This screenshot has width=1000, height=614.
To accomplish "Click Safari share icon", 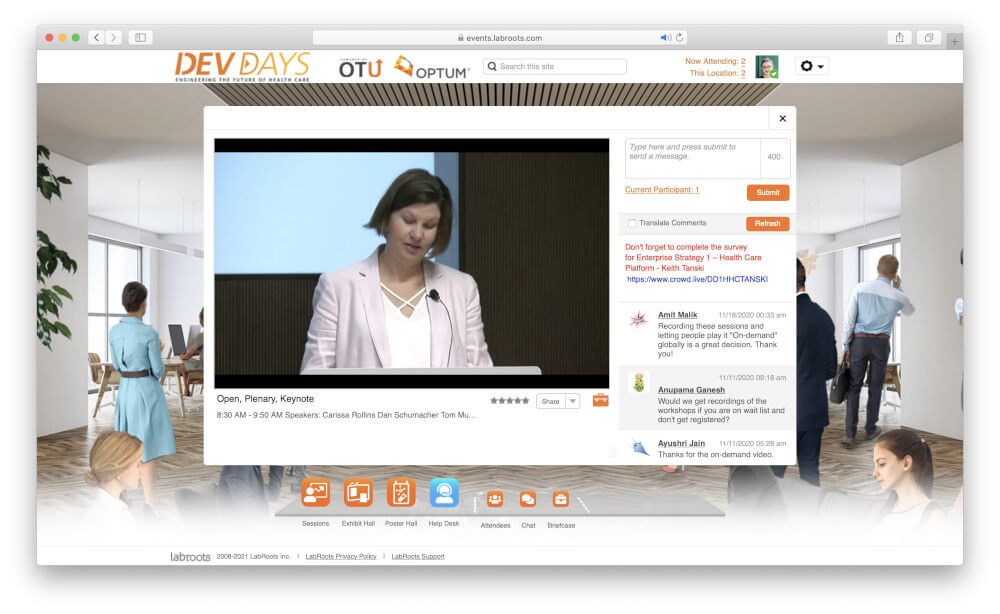I will 899,38.
